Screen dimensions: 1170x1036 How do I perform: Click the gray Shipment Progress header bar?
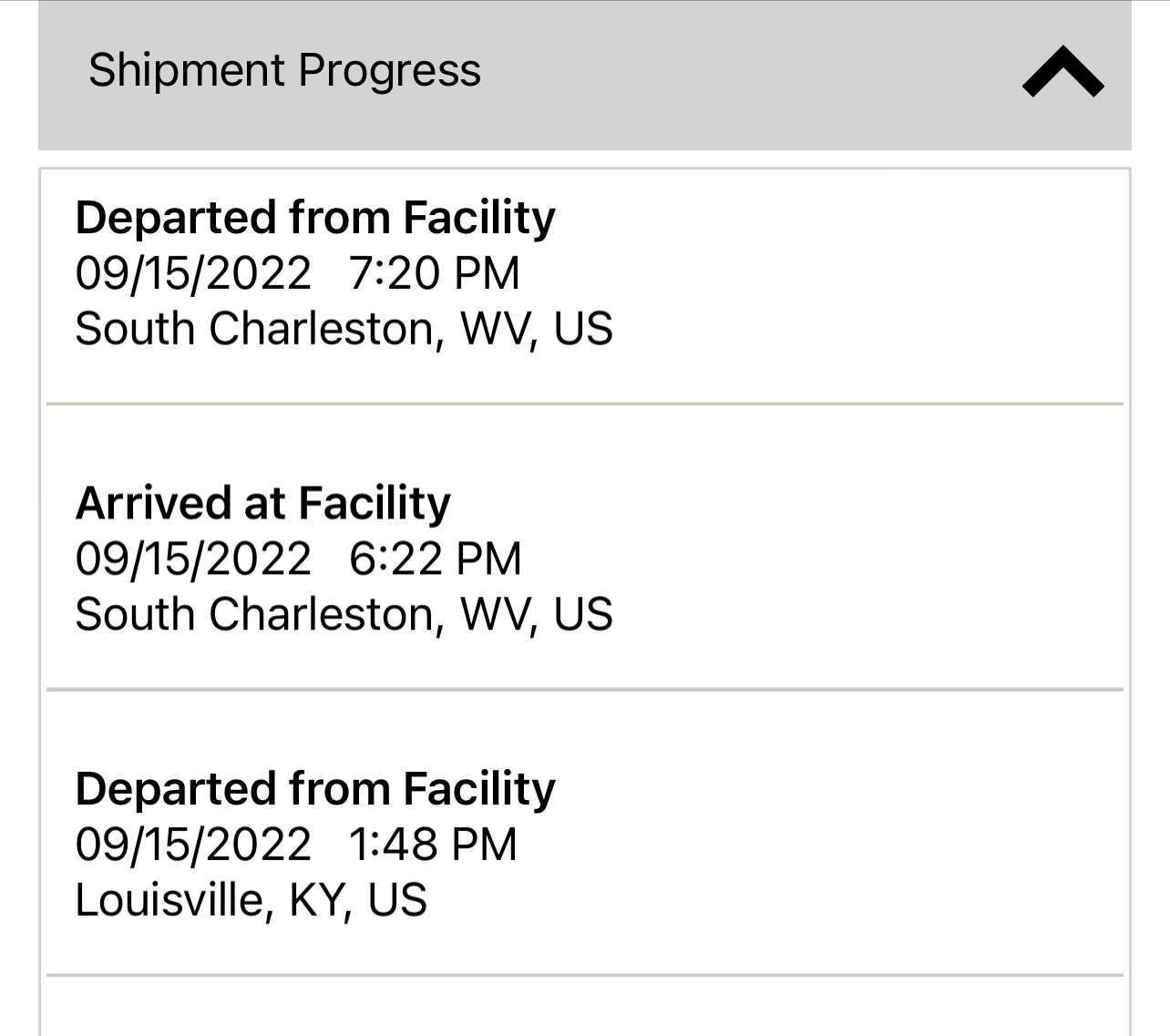(x=585, y=75)
